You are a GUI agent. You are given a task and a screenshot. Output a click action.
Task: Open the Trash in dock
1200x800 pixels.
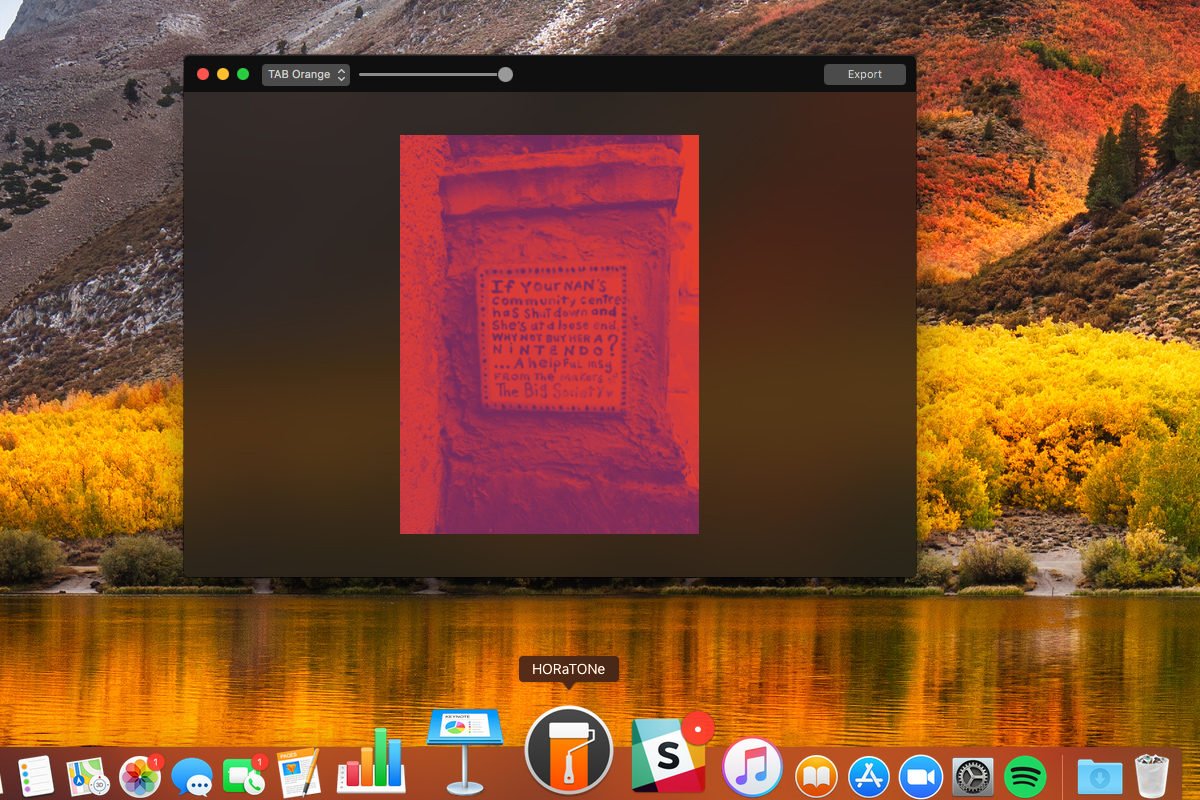(1152, 776)
